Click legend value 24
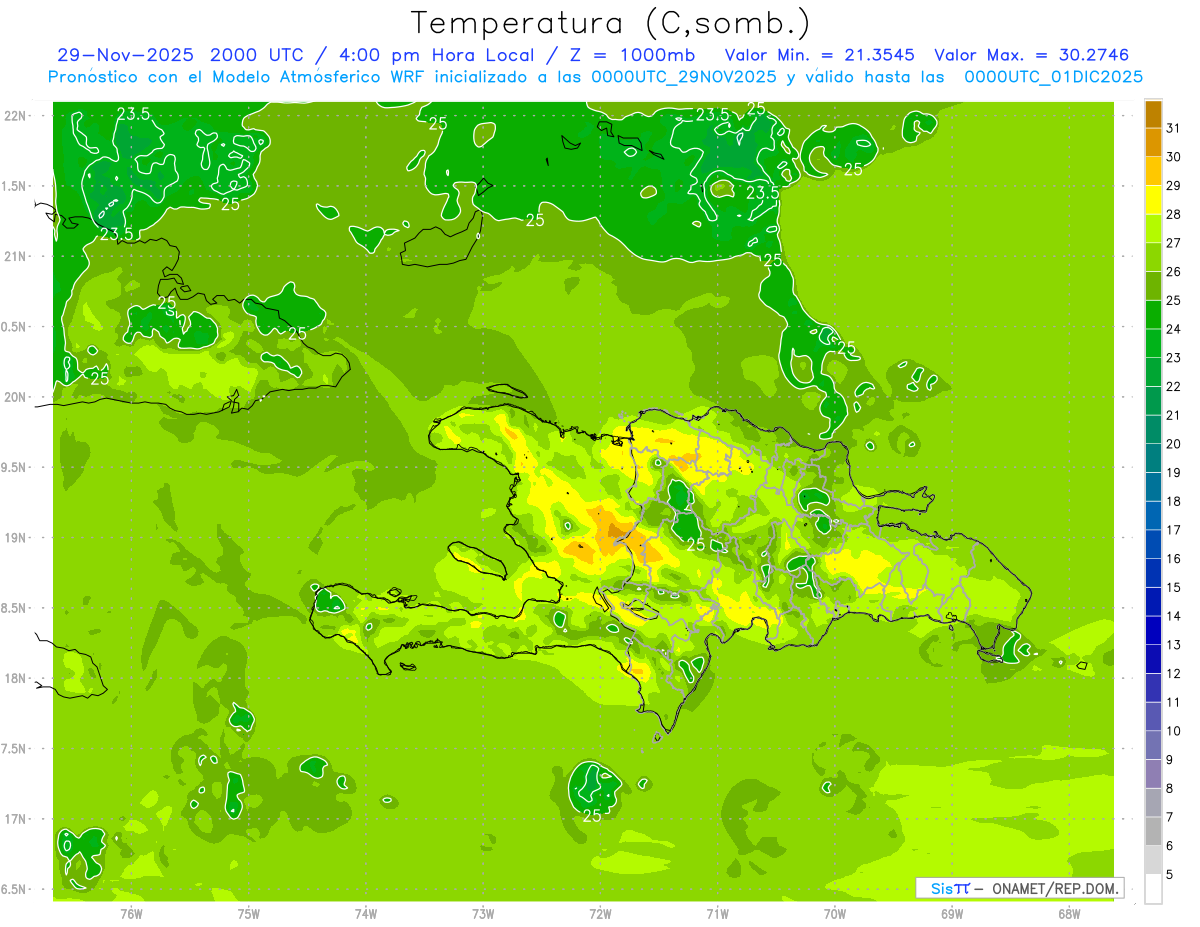The height and width of the screenshot is (927, 1200). click(x=1174, y=329)
